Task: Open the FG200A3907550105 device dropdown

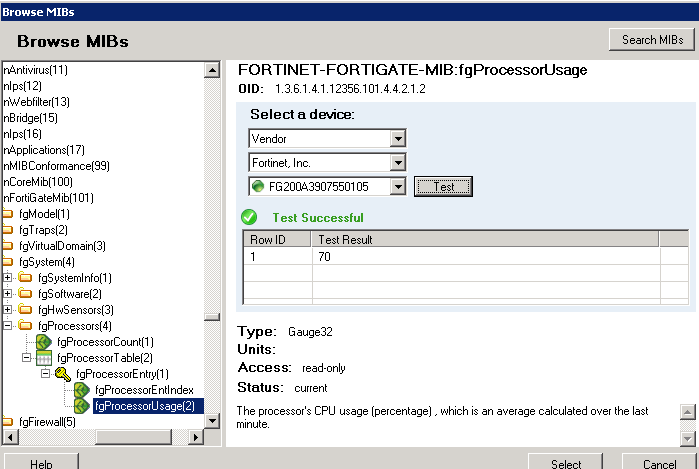Action: [x=398, y=186]
